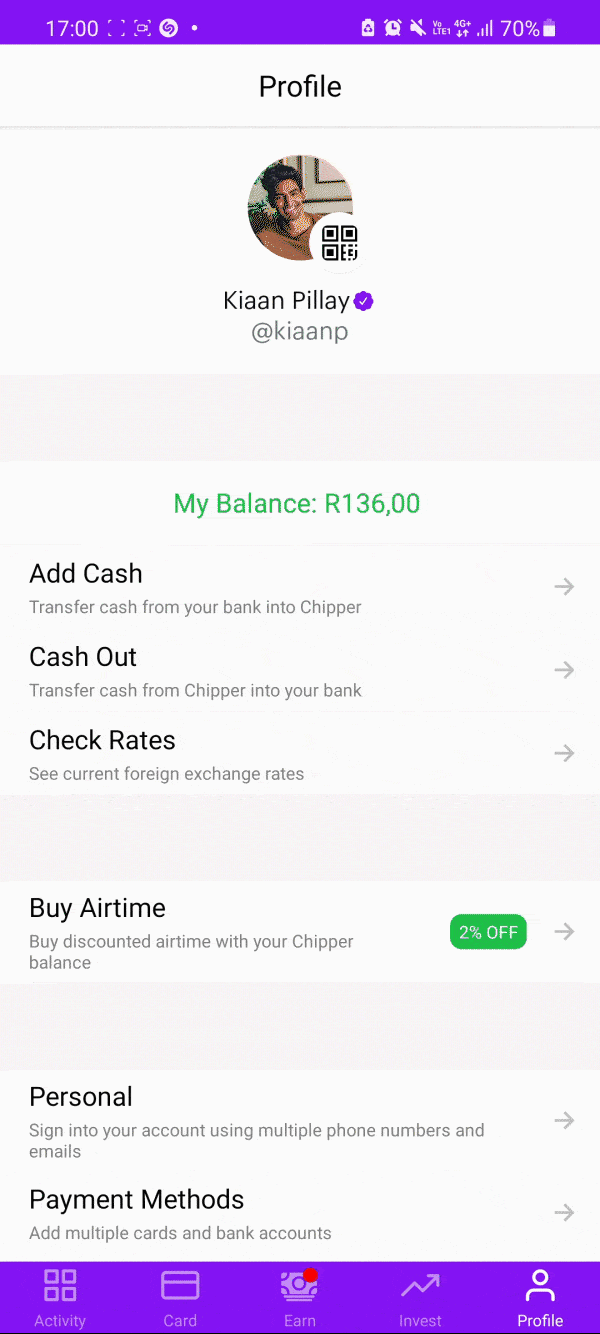Image resolution: width=600 pixels, height=1334 pixels.
Task: Select the Profile icon in bottom bar
Action: [x=540, y=1284]
